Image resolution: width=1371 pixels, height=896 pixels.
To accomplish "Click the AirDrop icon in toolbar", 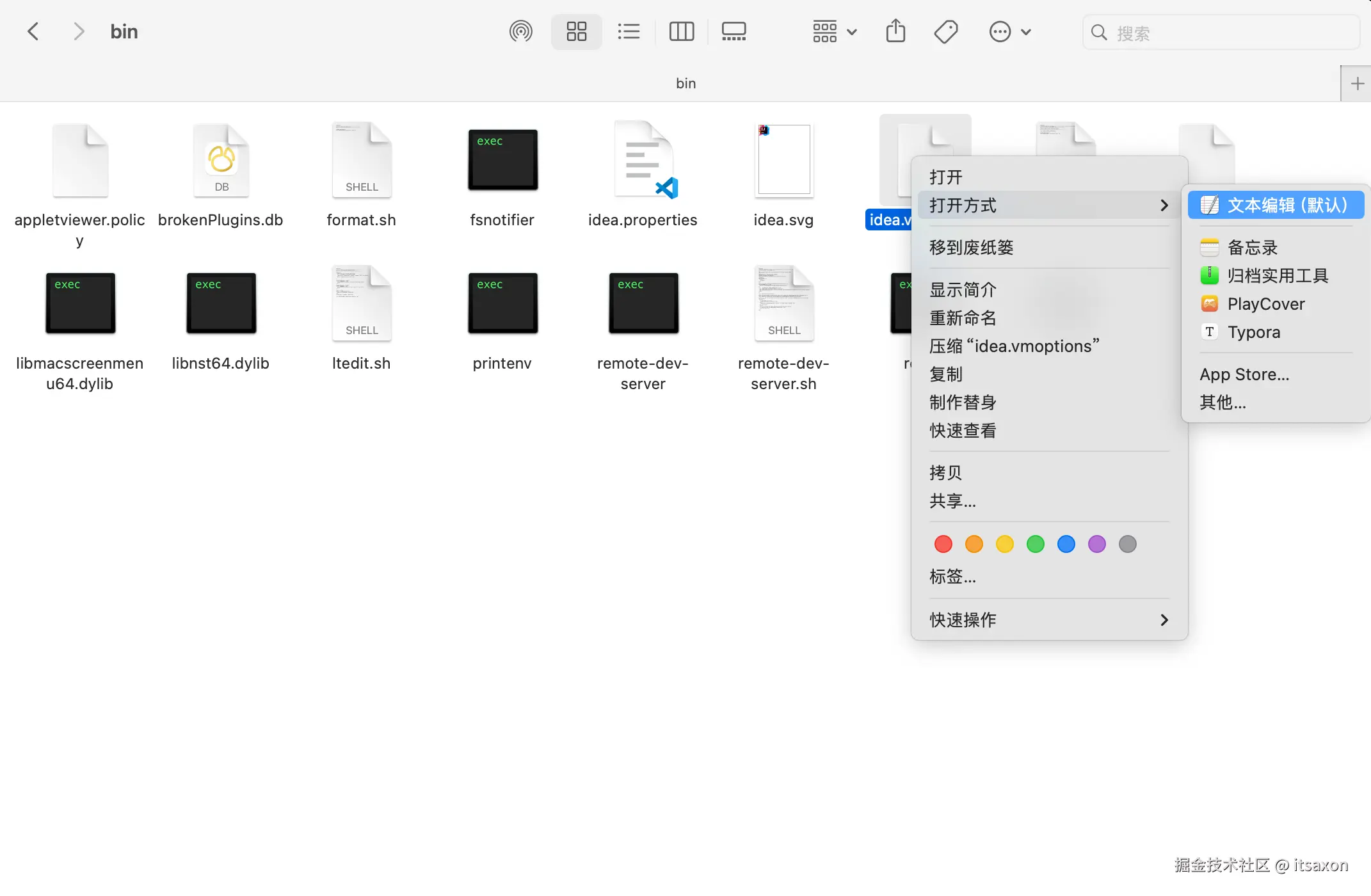I will click(520, 31).
